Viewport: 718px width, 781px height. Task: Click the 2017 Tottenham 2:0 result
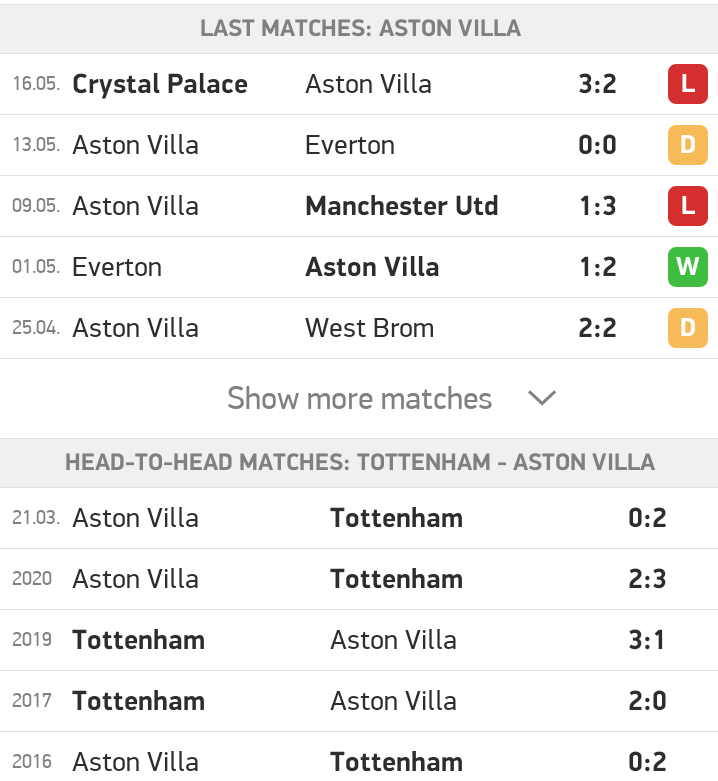point(647,701)
